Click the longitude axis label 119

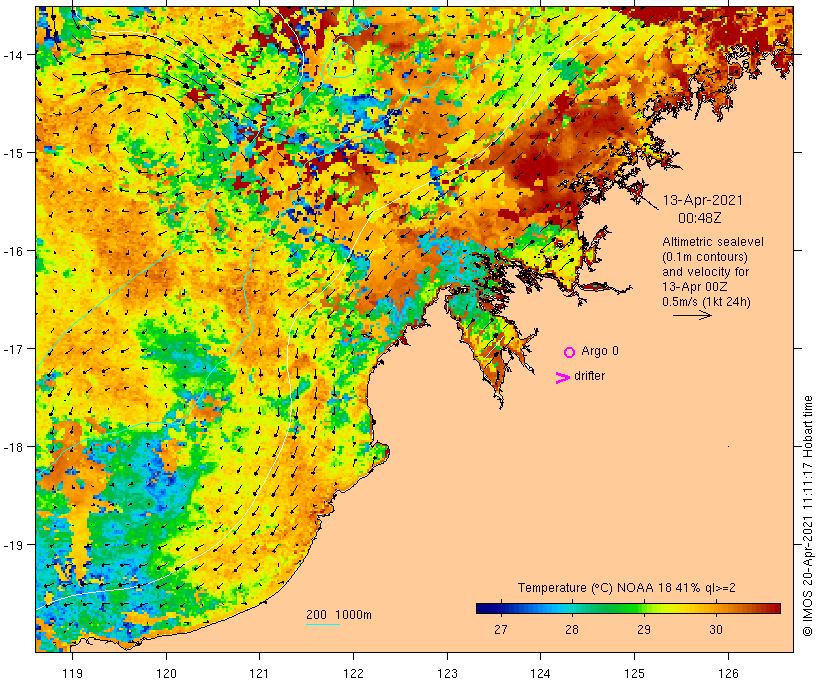(x=72, y=673)
